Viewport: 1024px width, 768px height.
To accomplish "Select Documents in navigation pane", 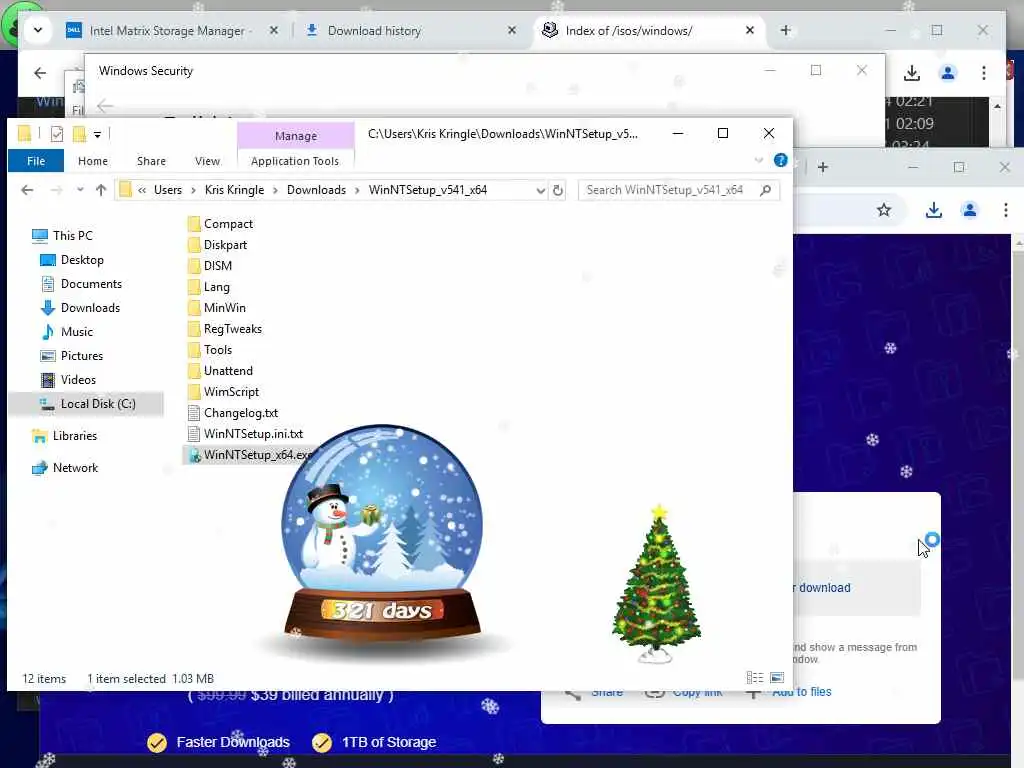I will coord(82,284).
